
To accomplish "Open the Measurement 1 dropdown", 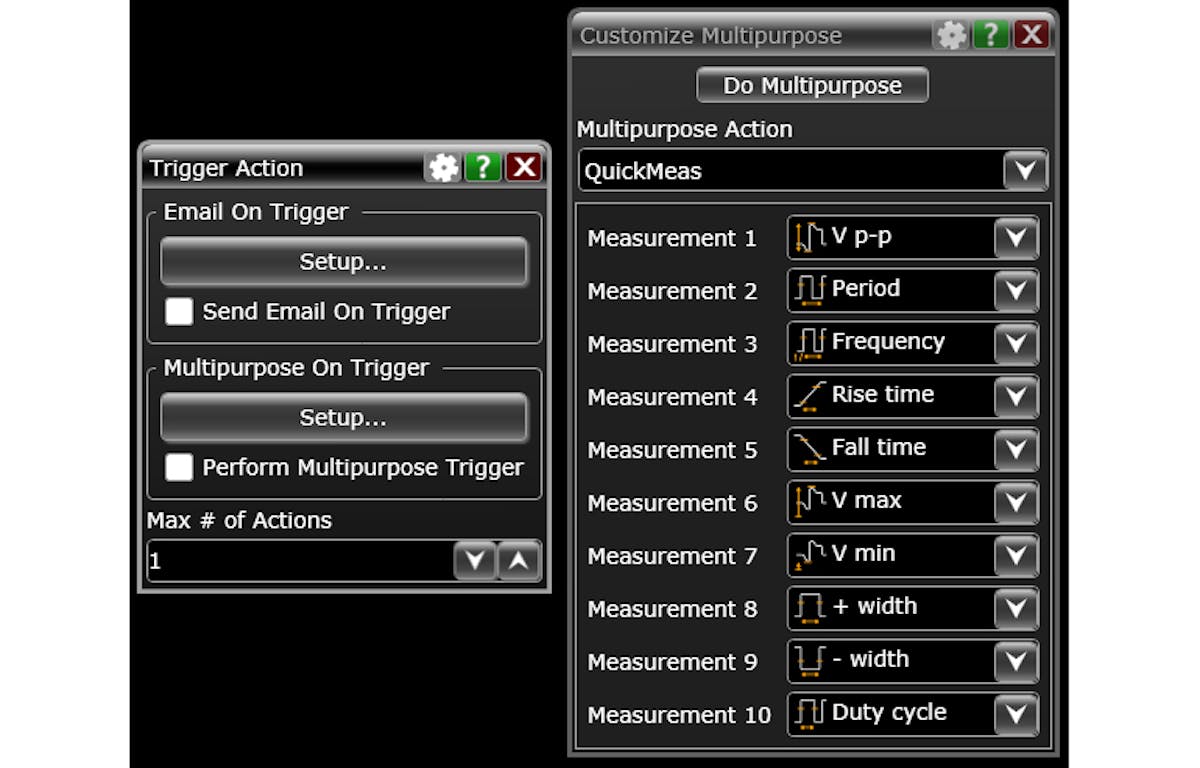I will [1018, 237].
